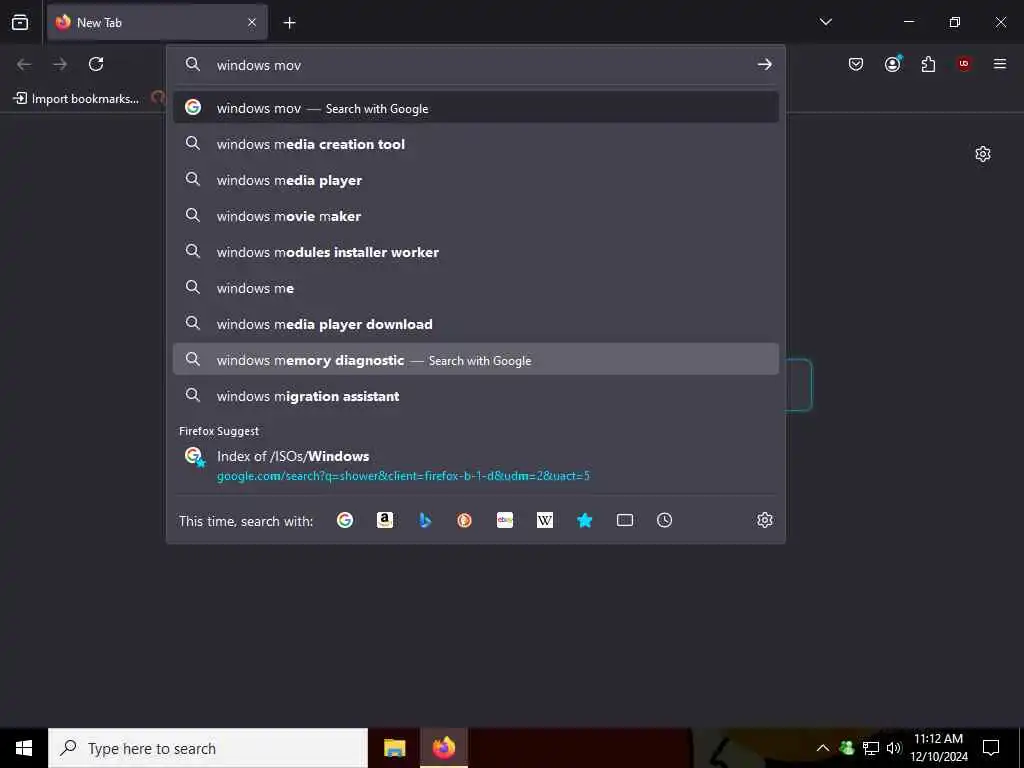Show hidden system tray icons chevron

[x=823, y=748]
